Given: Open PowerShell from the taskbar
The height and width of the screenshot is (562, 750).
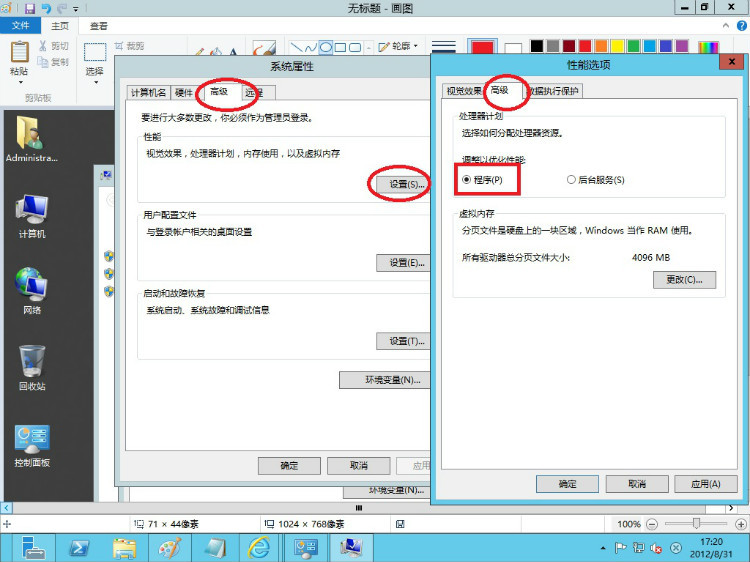Looking at the screenshot, I should 78,548.
